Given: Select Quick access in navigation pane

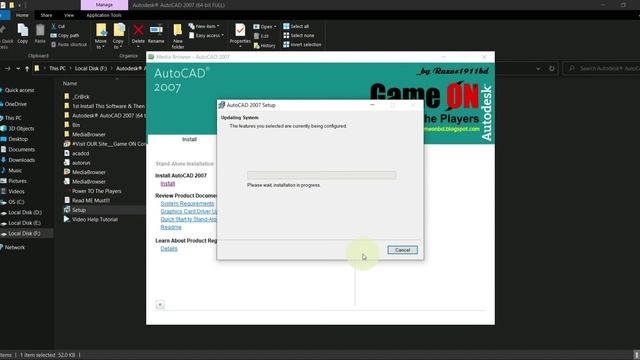Looking at the screenshot, I should coord(19,90).
